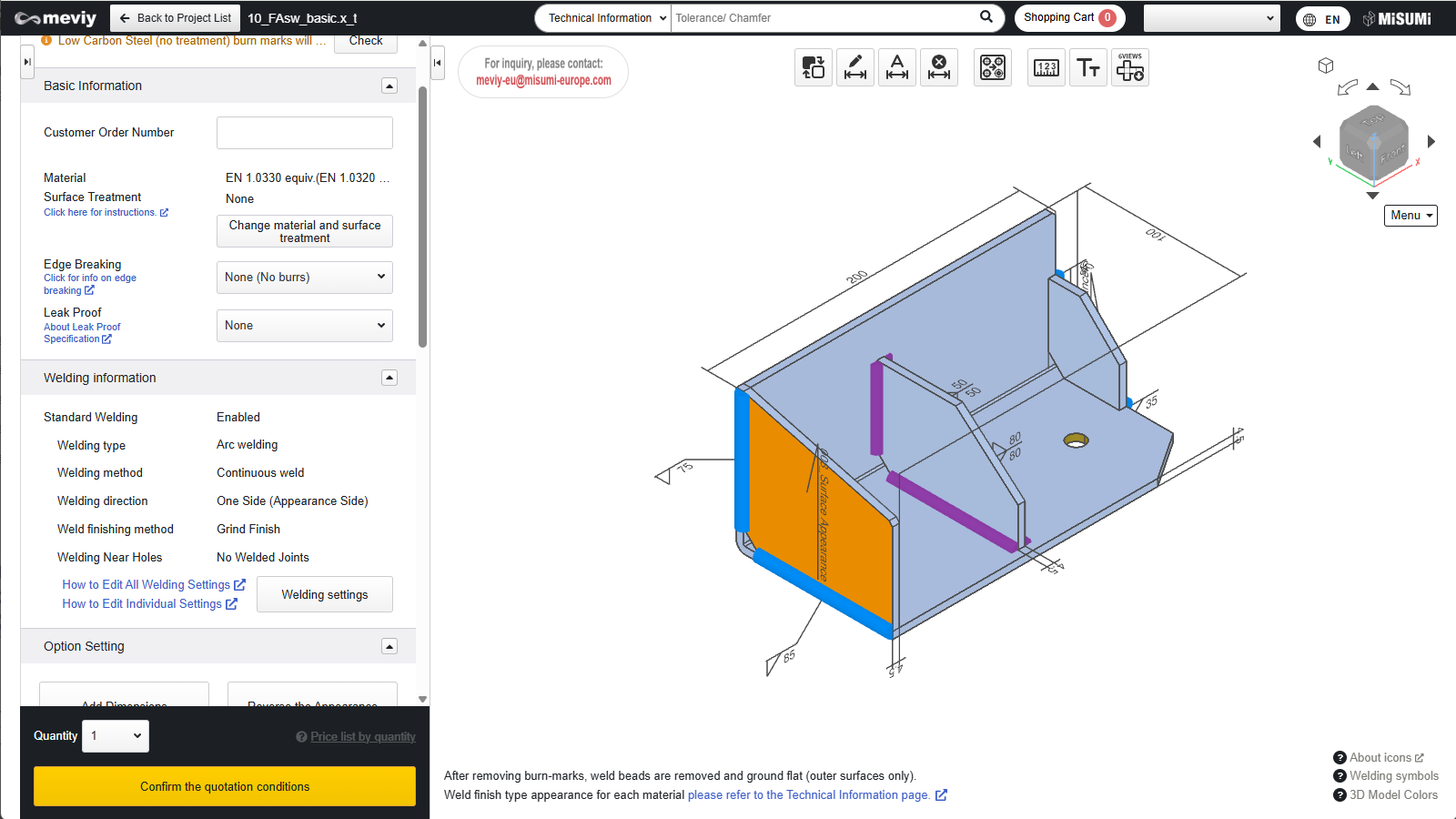
Task: Click the Grind Finish value
Action: [248, 529]
